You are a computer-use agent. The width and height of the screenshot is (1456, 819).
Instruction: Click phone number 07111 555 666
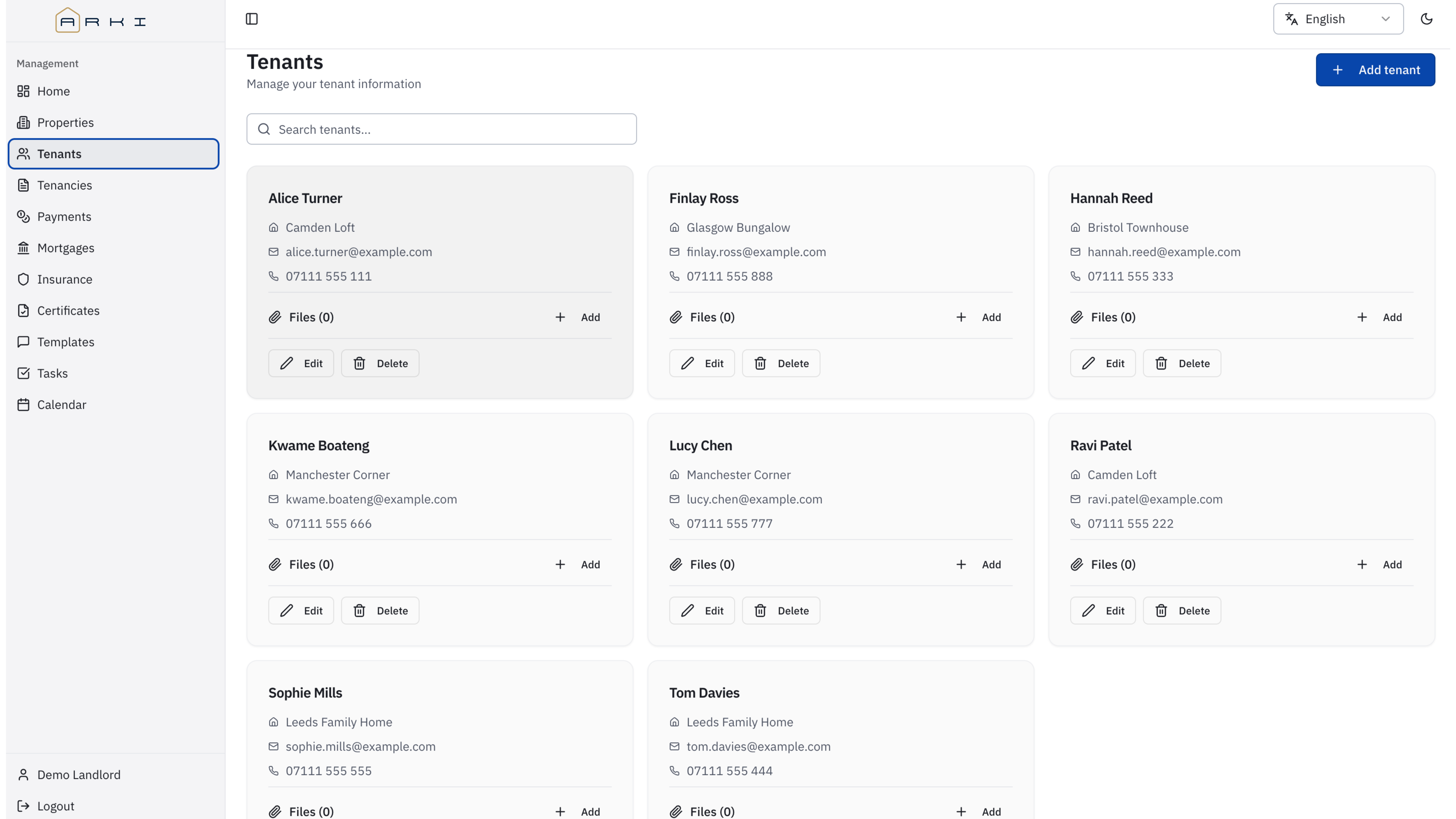328,523
